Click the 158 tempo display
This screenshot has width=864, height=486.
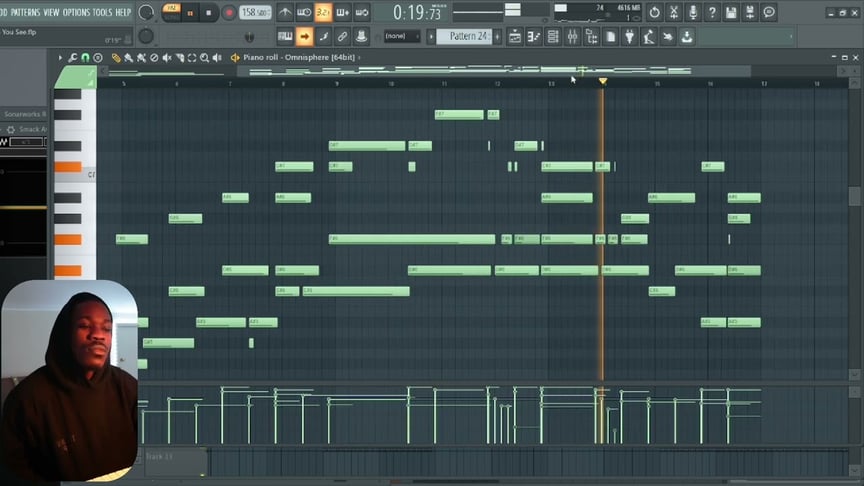(256, 12)
